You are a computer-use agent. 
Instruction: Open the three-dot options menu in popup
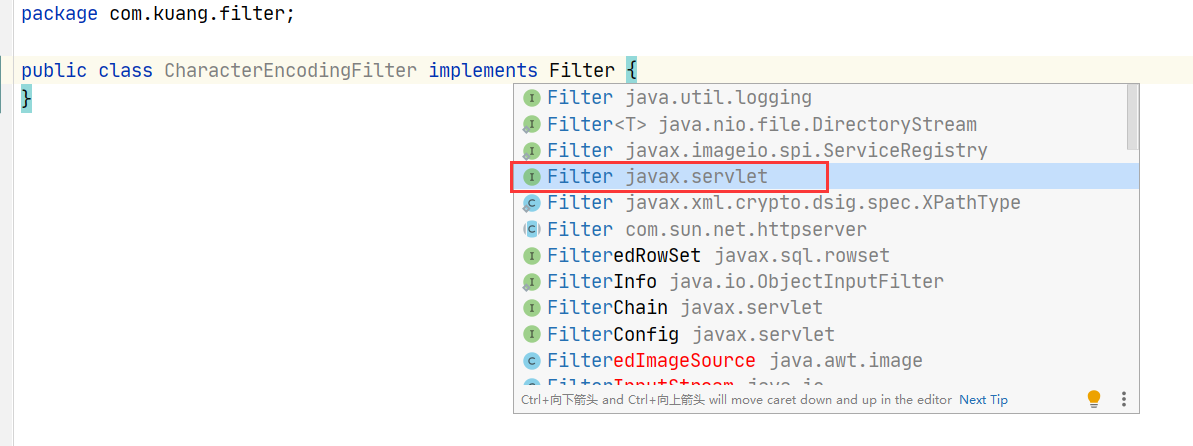click(x=1123, y=400)
